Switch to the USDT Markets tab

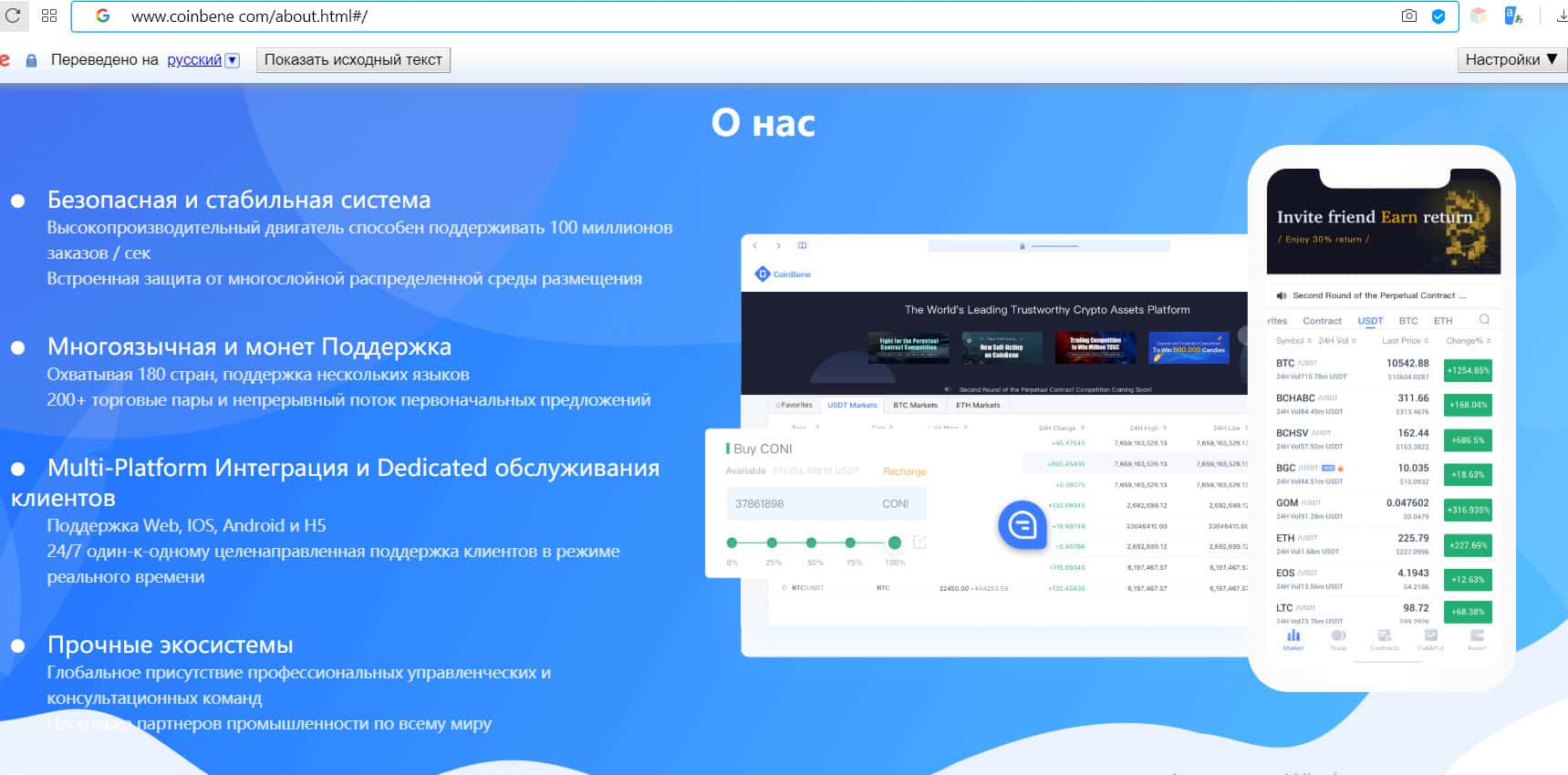click(852, 405)
